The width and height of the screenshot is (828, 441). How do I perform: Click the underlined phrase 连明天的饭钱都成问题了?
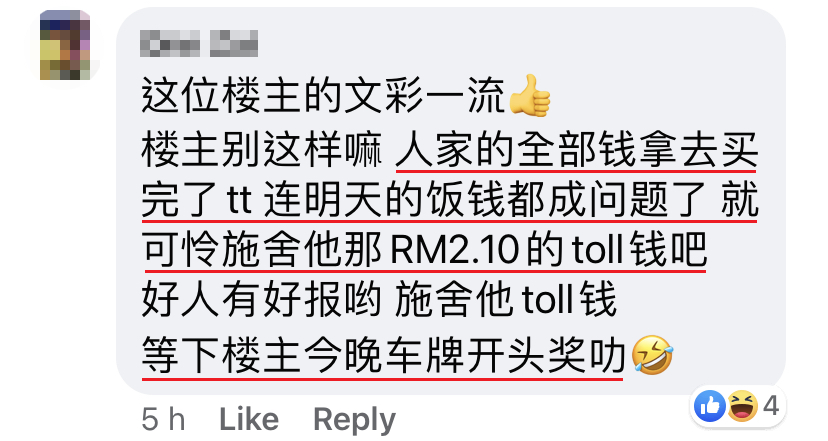tap(485, 200)
